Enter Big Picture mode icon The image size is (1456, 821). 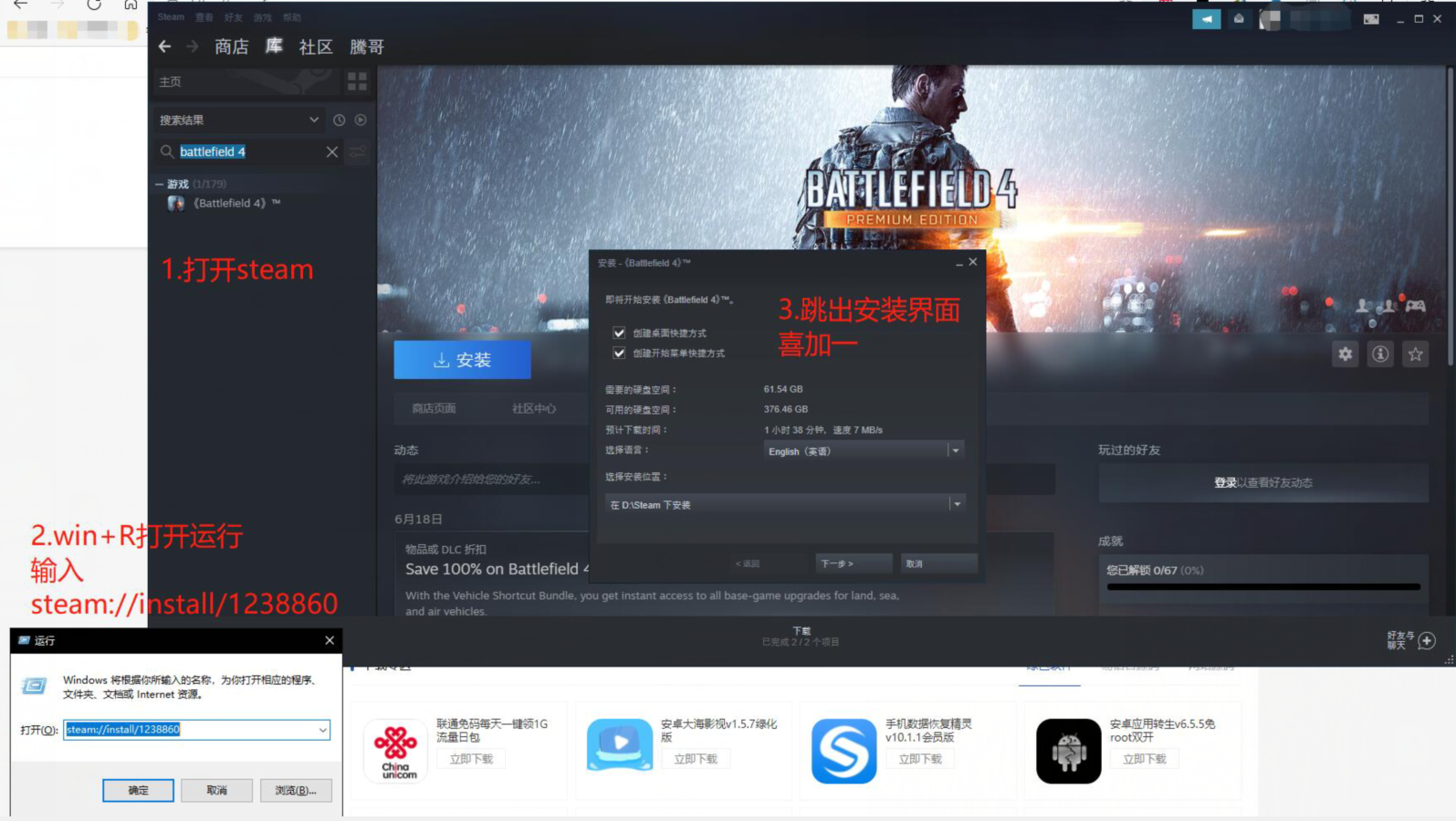pyautogui.click(x=1371, y=18)
